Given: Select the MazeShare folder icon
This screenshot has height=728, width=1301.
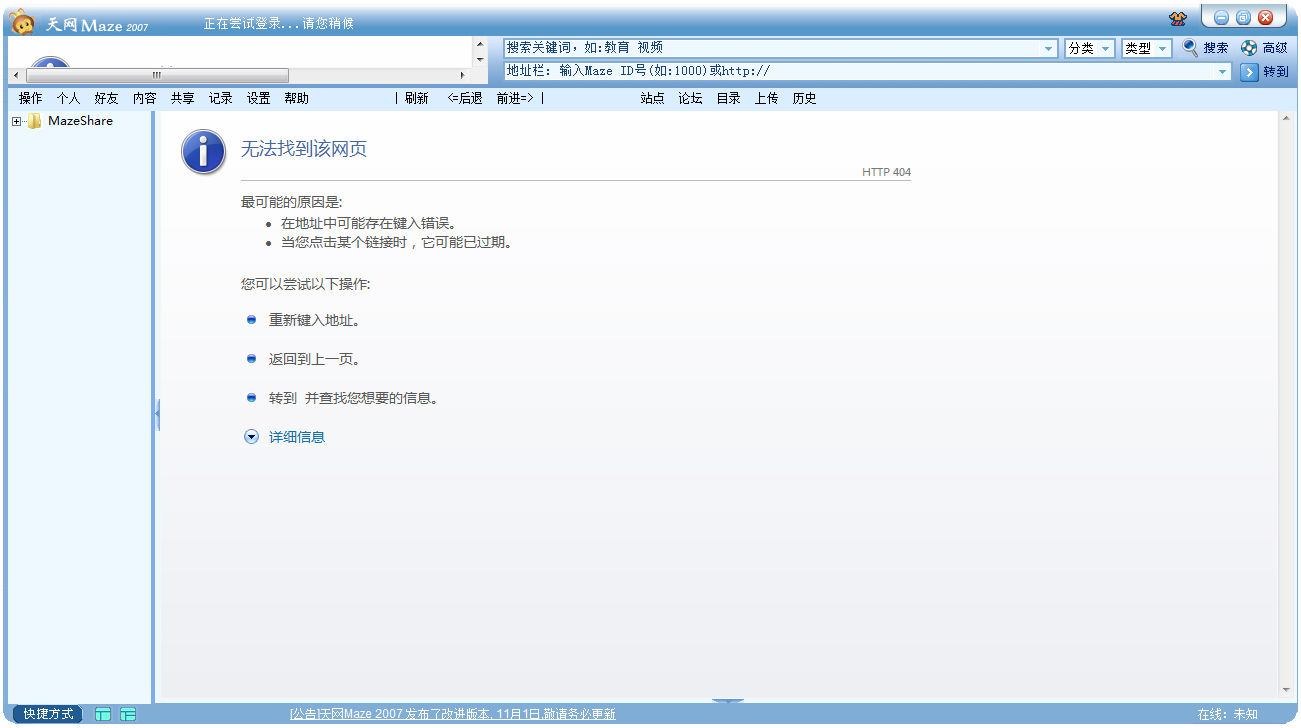Looking at the screenshot, I should tap(35, 122).
